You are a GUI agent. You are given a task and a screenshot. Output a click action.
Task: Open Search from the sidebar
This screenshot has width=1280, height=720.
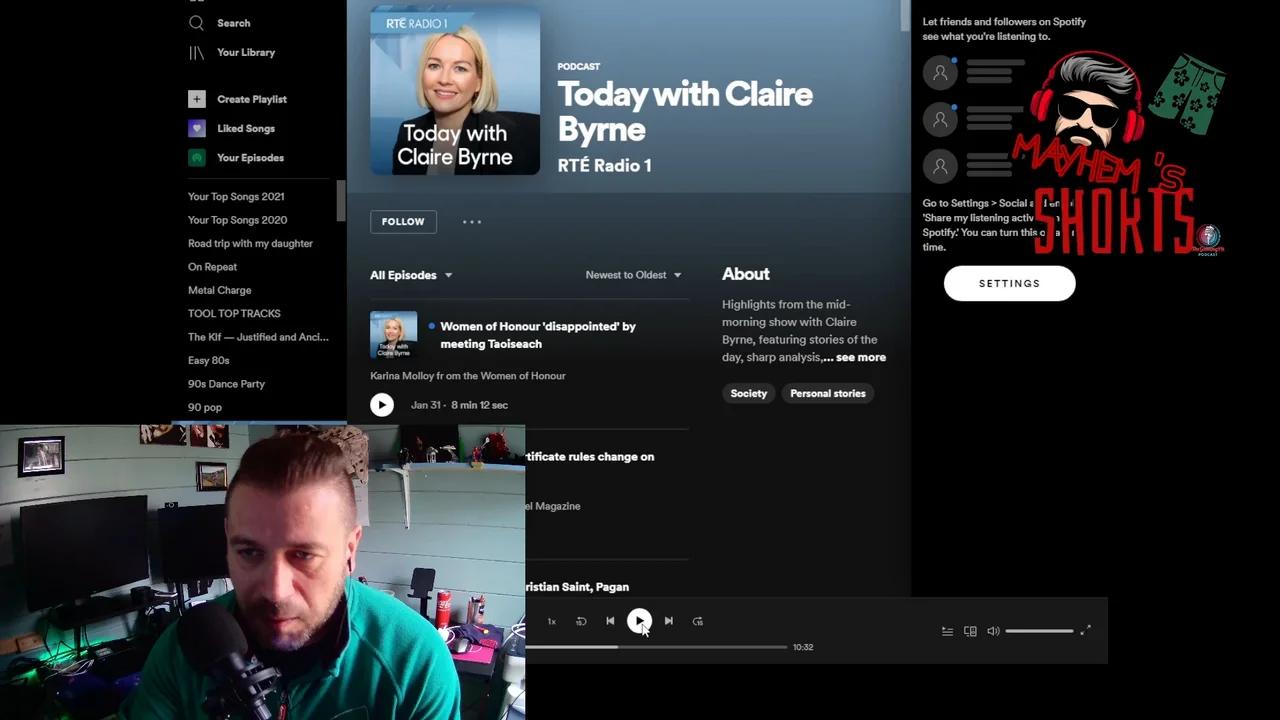pyautogui.click(x=233, y=23)
